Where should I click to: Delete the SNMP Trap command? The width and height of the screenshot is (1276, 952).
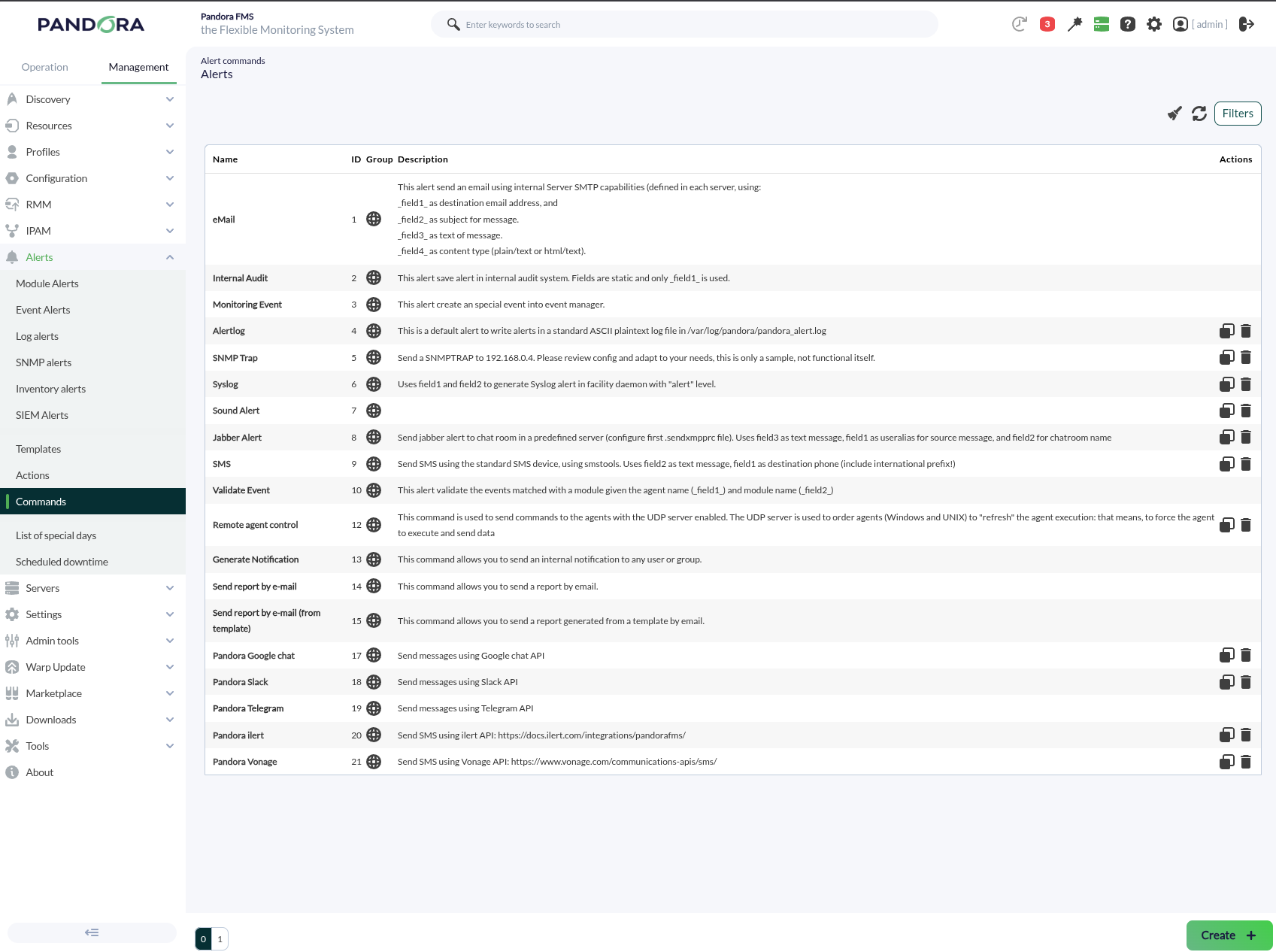click(x=1246, y=357)
